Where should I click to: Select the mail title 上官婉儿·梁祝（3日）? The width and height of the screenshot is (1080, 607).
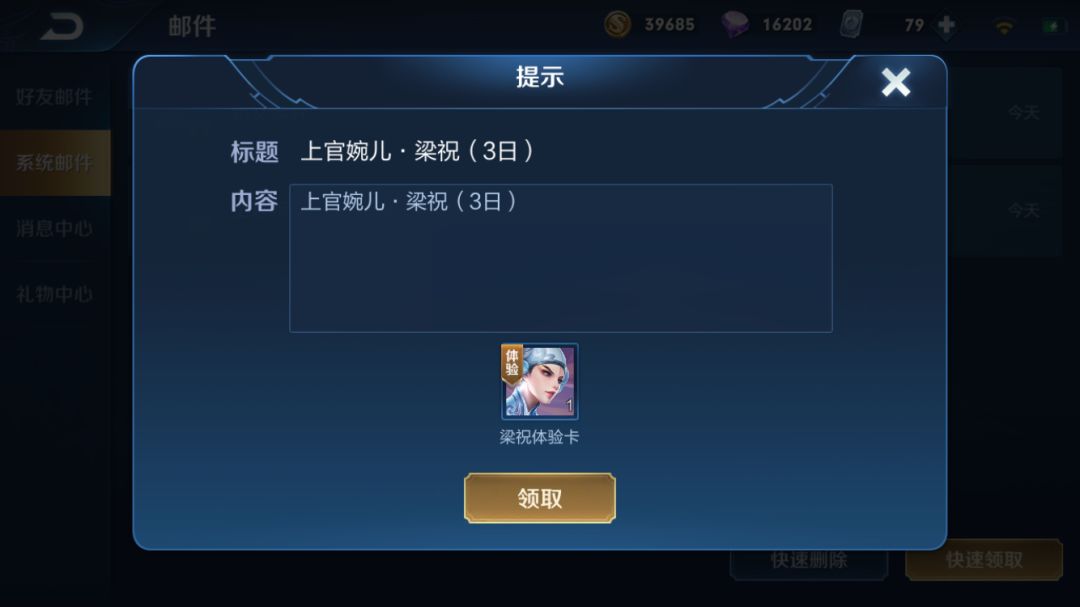point(417,151)
